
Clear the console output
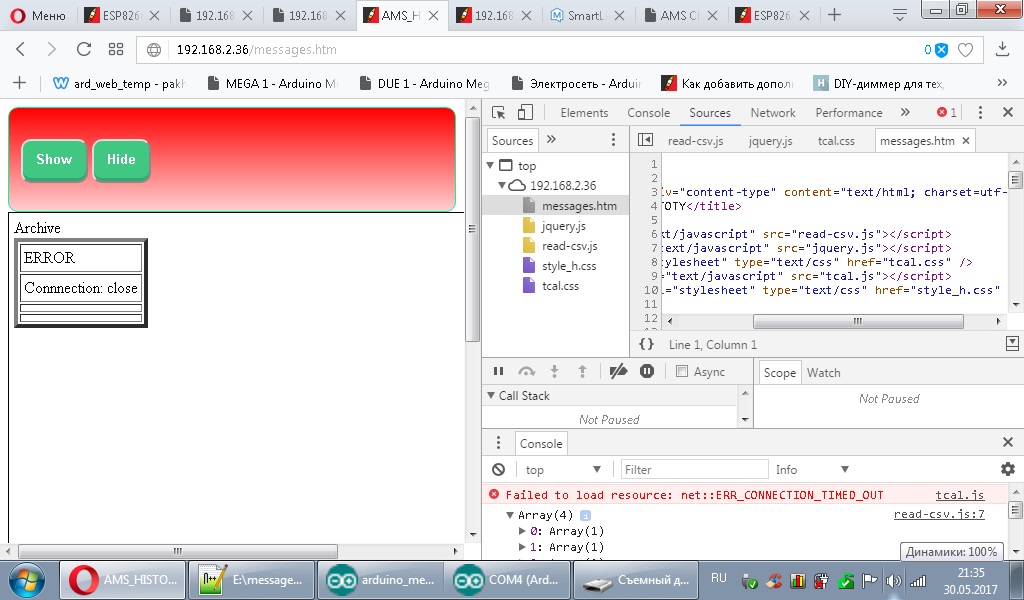click(x=498, y=469)
